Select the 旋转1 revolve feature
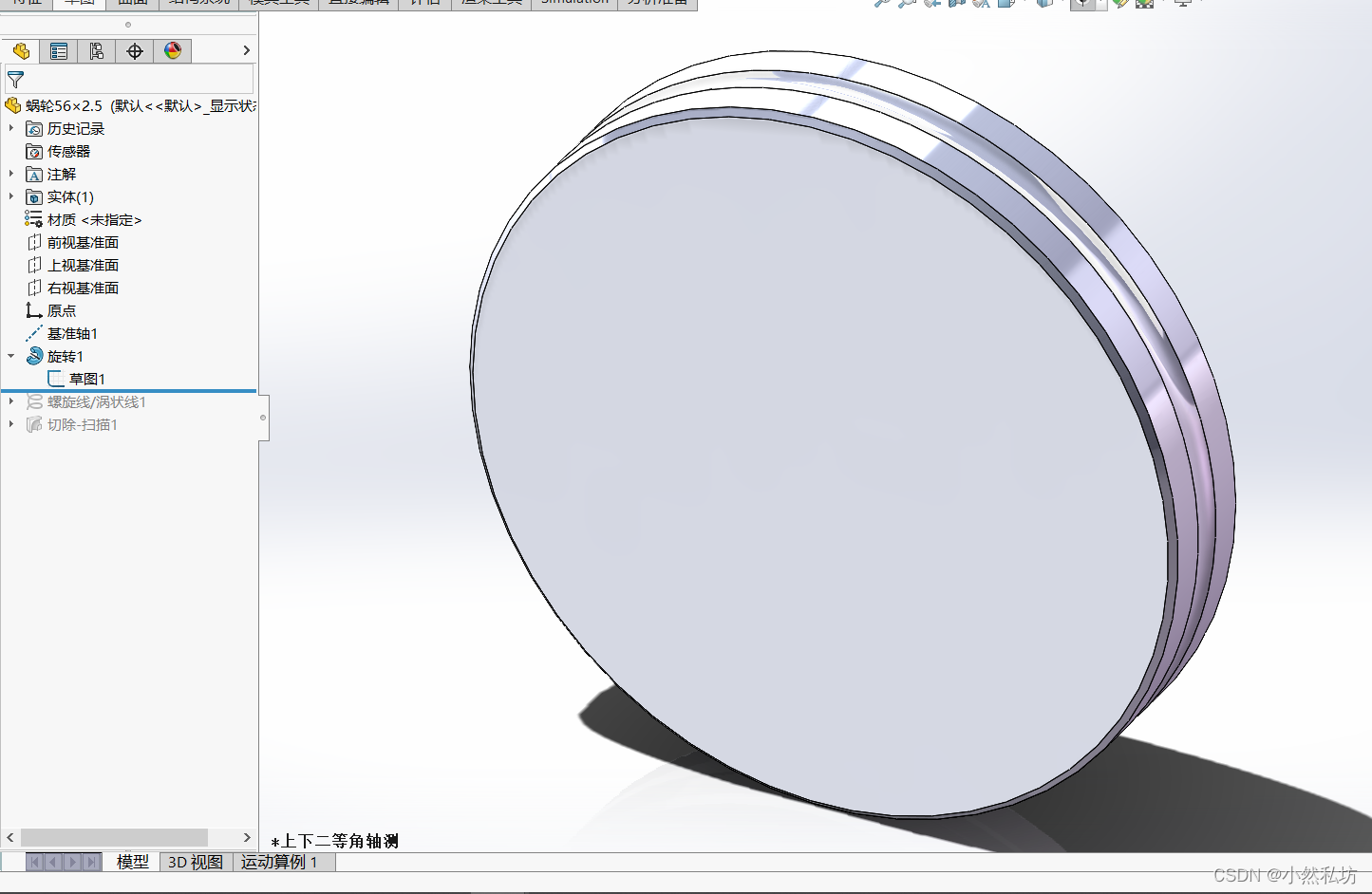This screenshot has height=894, width=1372. (66, 357)
